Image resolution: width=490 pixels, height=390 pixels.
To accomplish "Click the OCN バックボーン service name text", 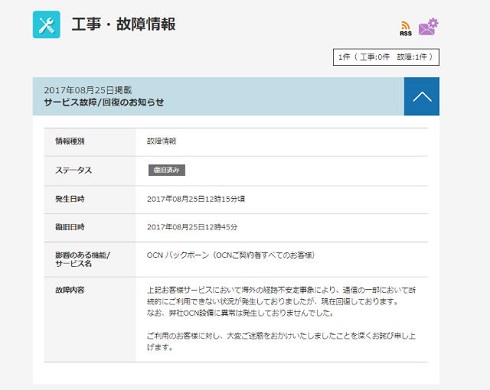I will click(231, 255).
